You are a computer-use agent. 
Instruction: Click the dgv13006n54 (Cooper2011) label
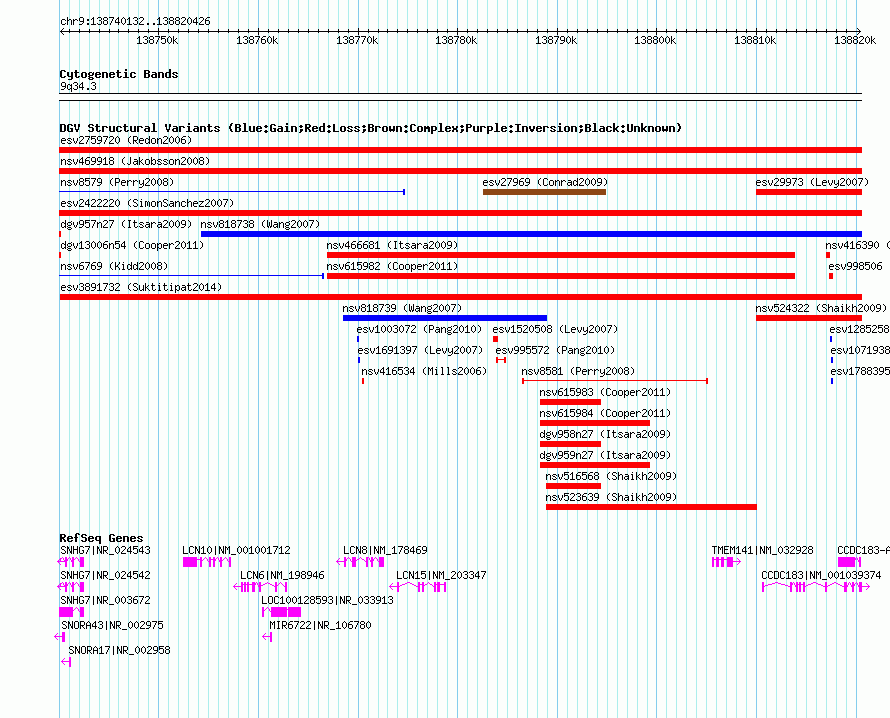132,245
